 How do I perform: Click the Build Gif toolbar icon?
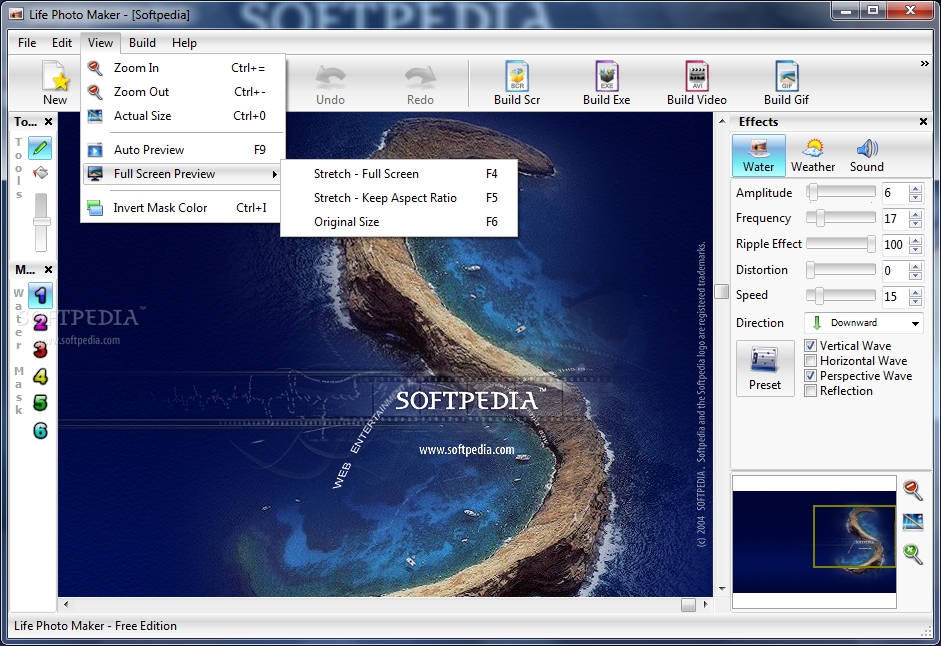pyautogui.click(x=786, y=83)
